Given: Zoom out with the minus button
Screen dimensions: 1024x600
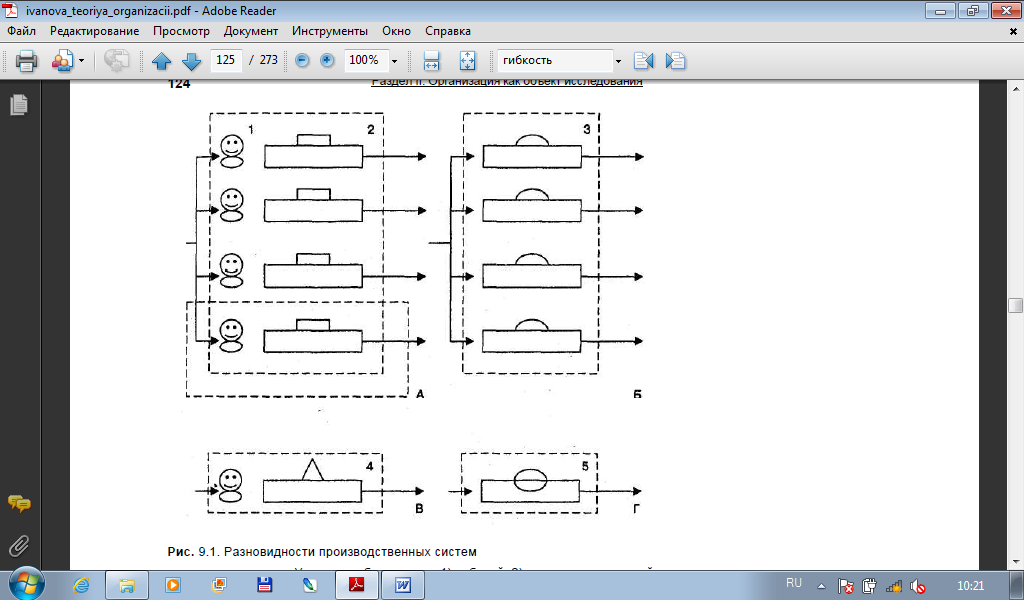Looking at the screenshot, I should (302, 61).
